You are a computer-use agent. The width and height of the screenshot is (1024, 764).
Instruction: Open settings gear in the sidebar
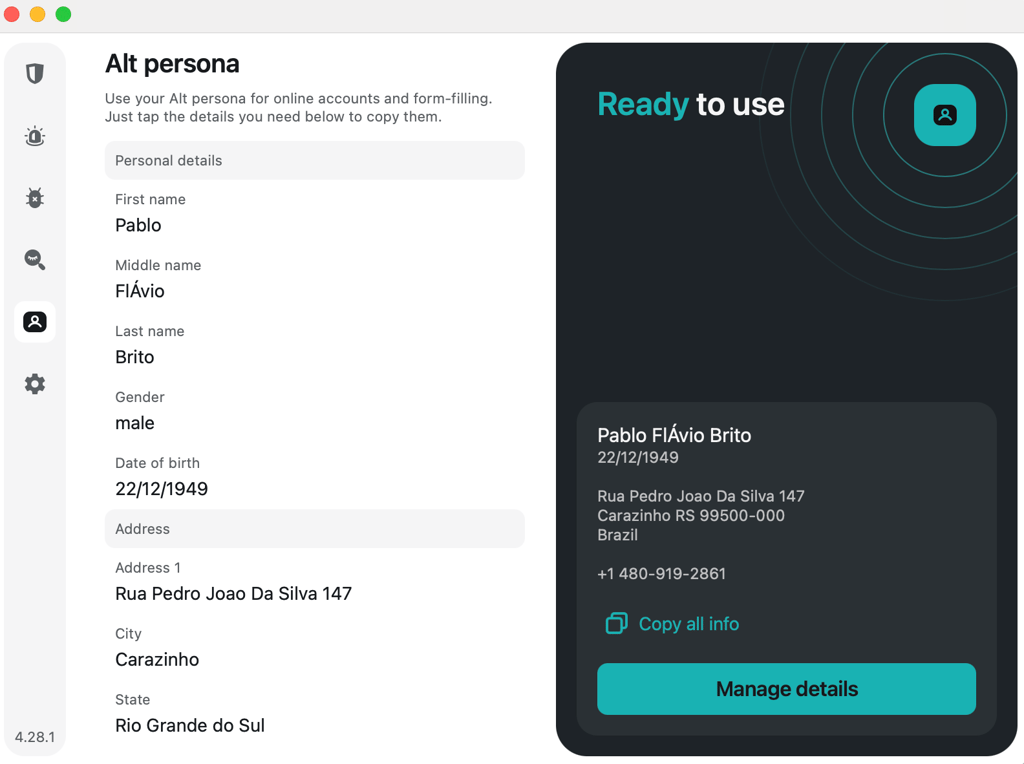click(35, 384)
